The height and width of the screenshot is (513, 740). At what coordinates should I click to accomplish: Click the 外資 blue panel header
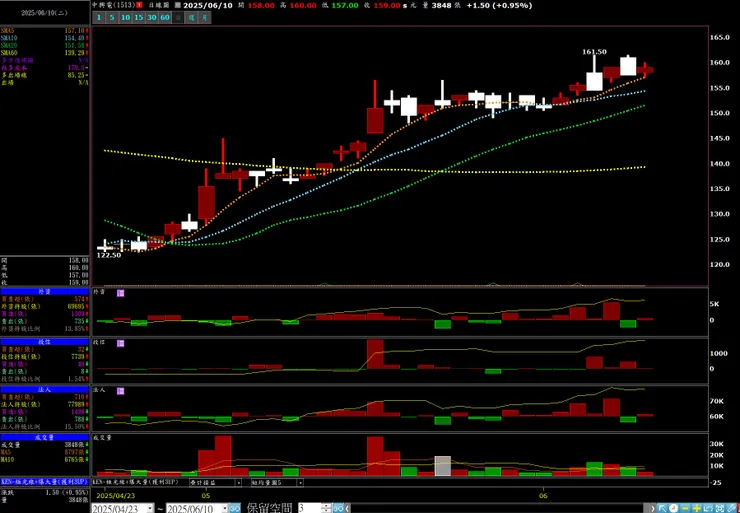coord(44,292)
